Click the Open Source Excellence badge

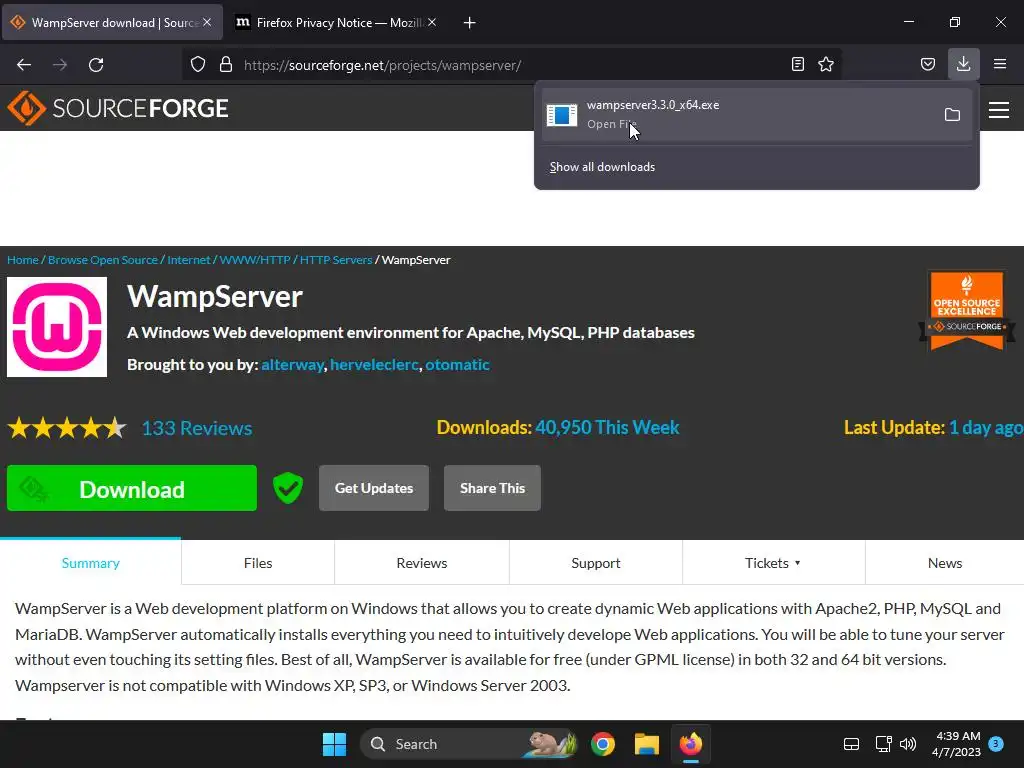(967, 311)
